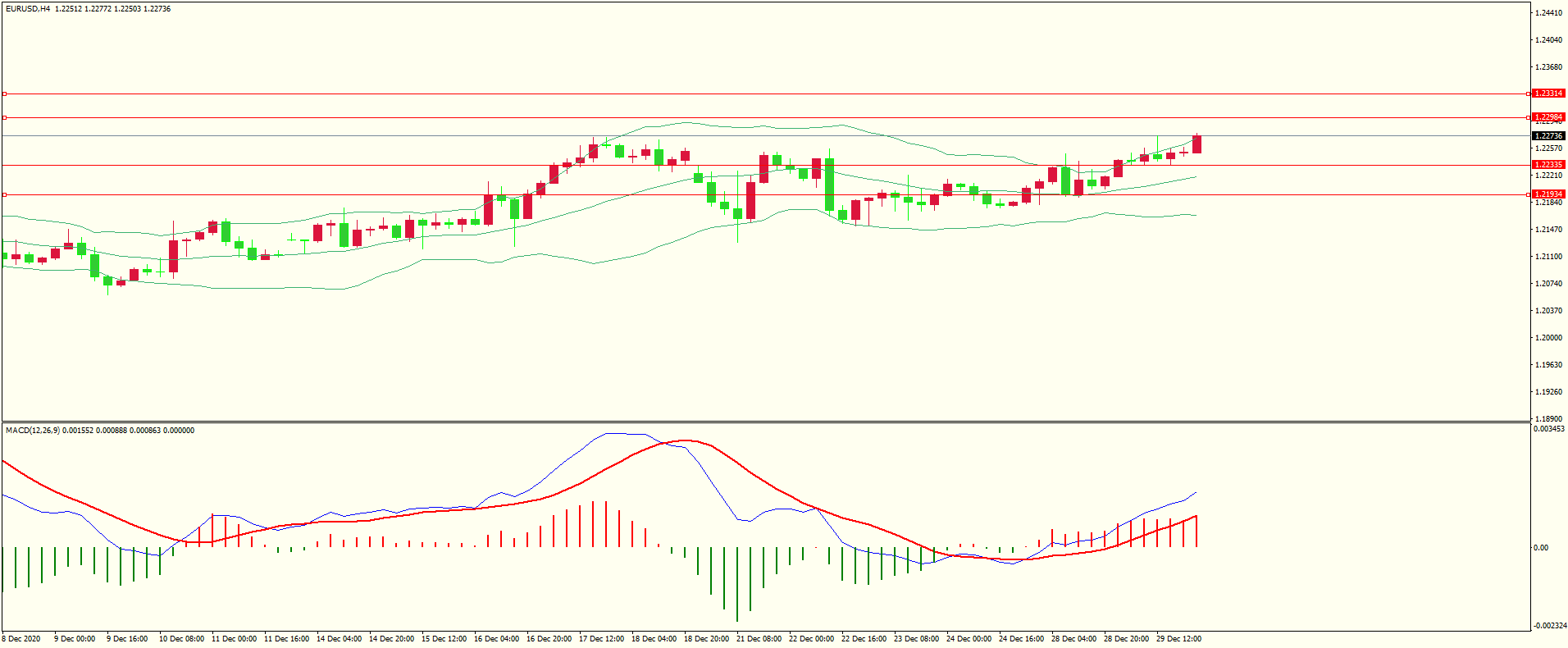Click the MACD zero level 0.00 label

tap(1541, 548)
